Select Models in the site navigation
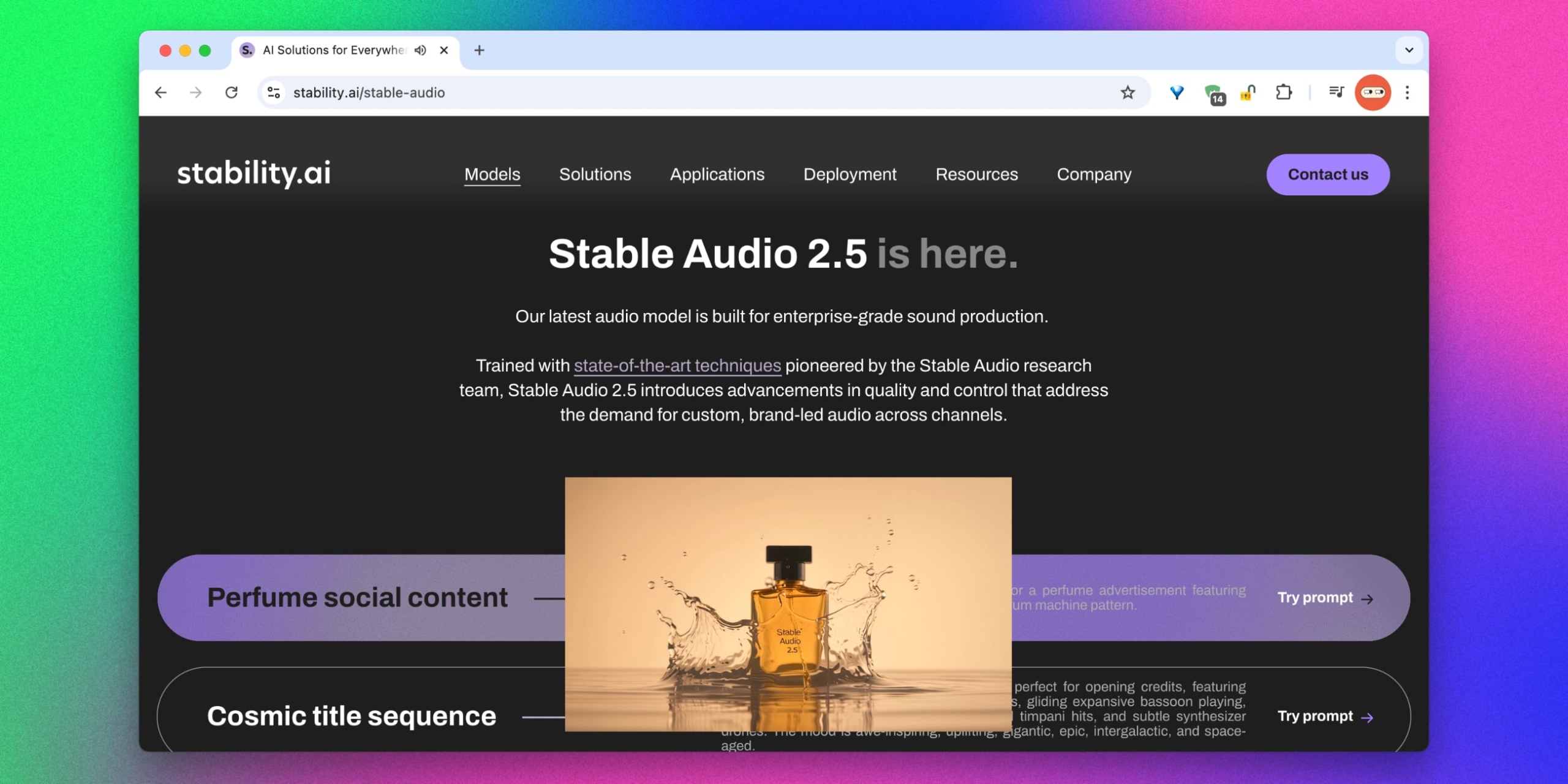This screenshot has width=1568, height=784. 492,174
